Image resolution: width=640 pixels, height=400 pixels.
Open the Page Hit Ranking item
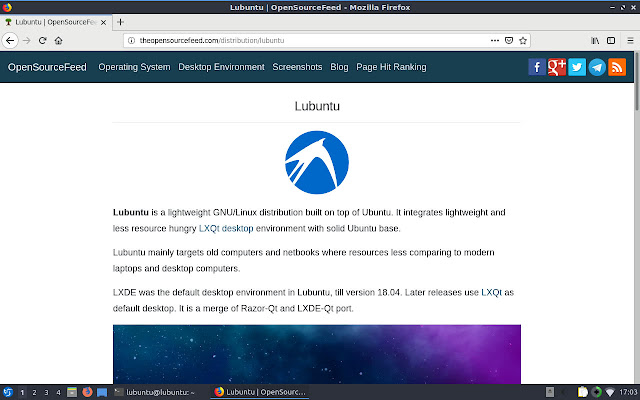tap(391, 67)
